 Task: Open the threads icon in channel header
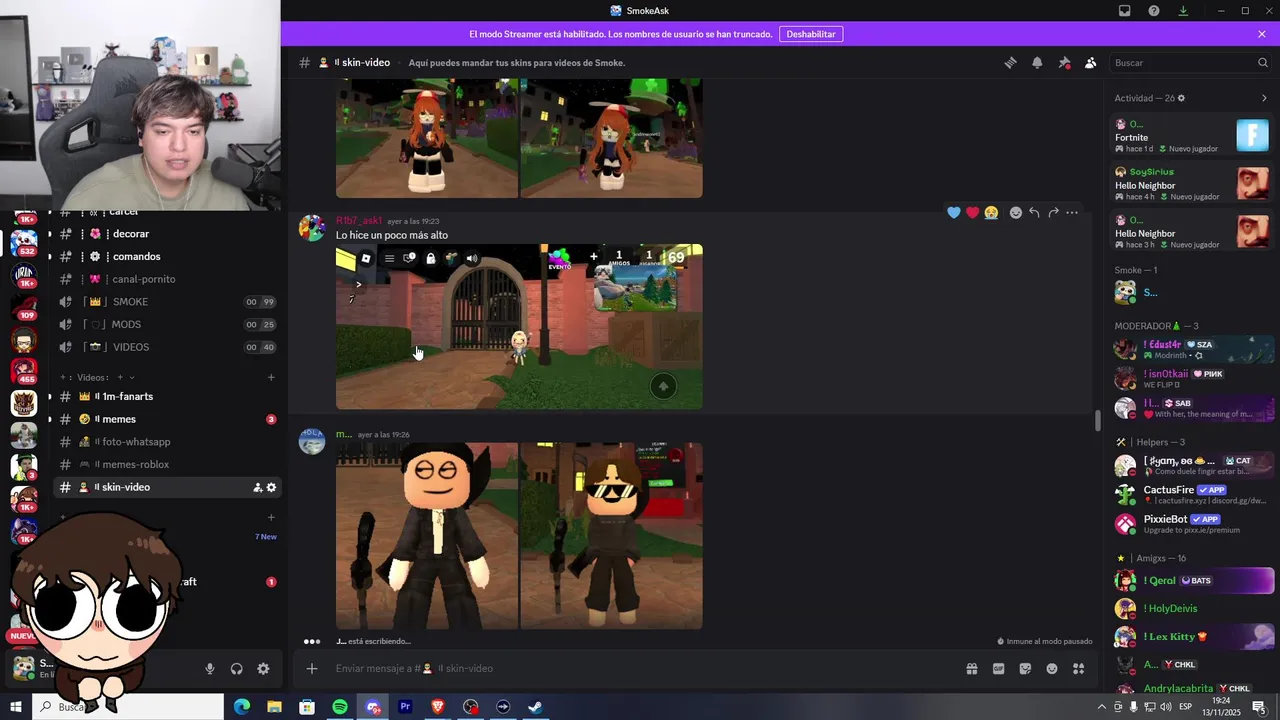[x=1010, y=62]
